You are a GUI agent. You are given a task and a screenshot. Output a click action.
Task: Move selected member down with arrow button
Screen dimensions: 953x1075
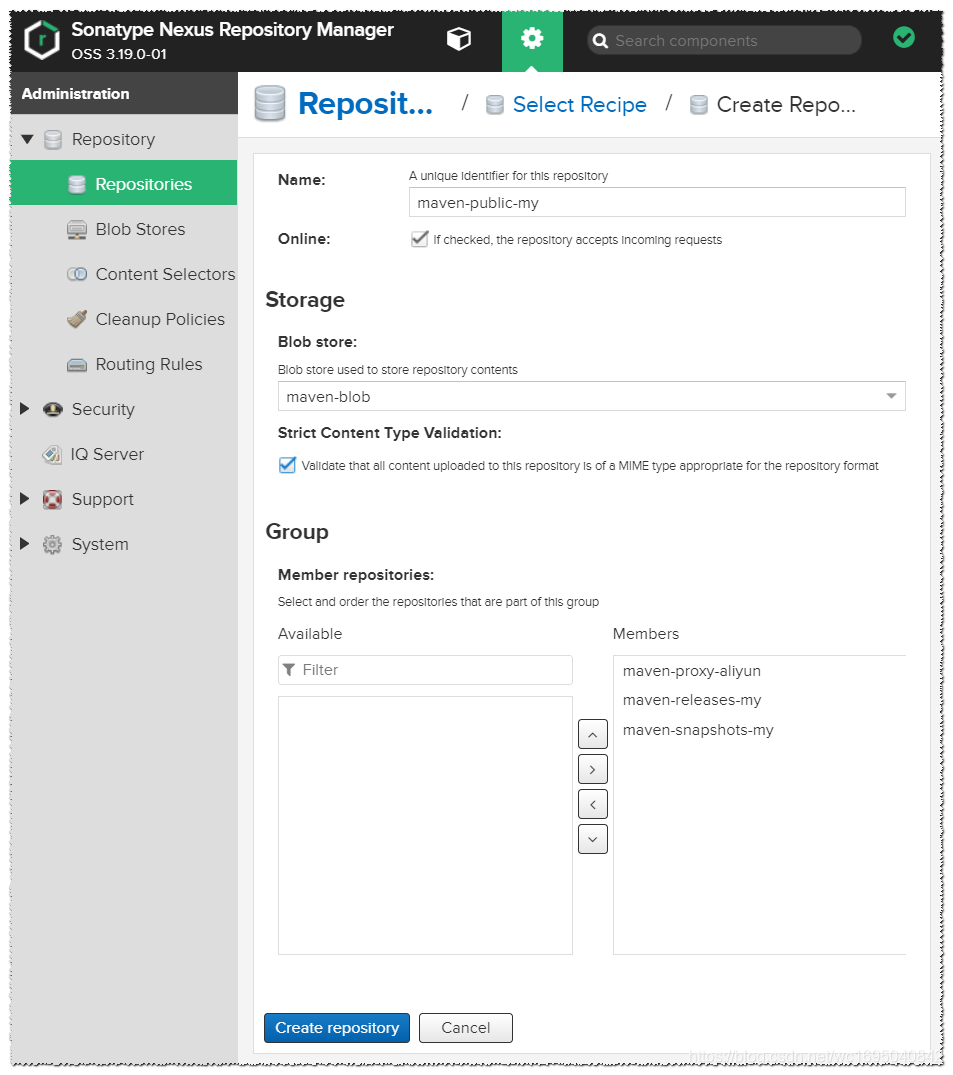point(592,839)
